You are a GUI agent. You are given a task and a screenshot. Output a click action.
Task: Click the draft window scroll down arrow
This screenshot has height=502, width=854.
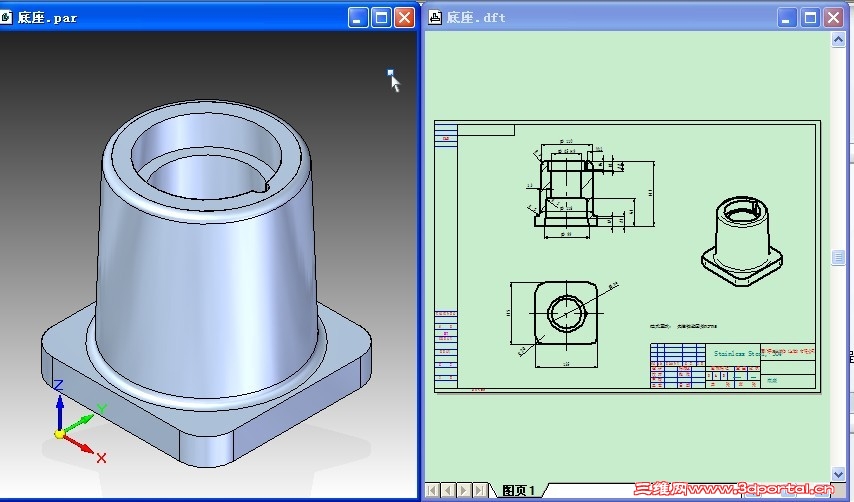tap(838, 474)
